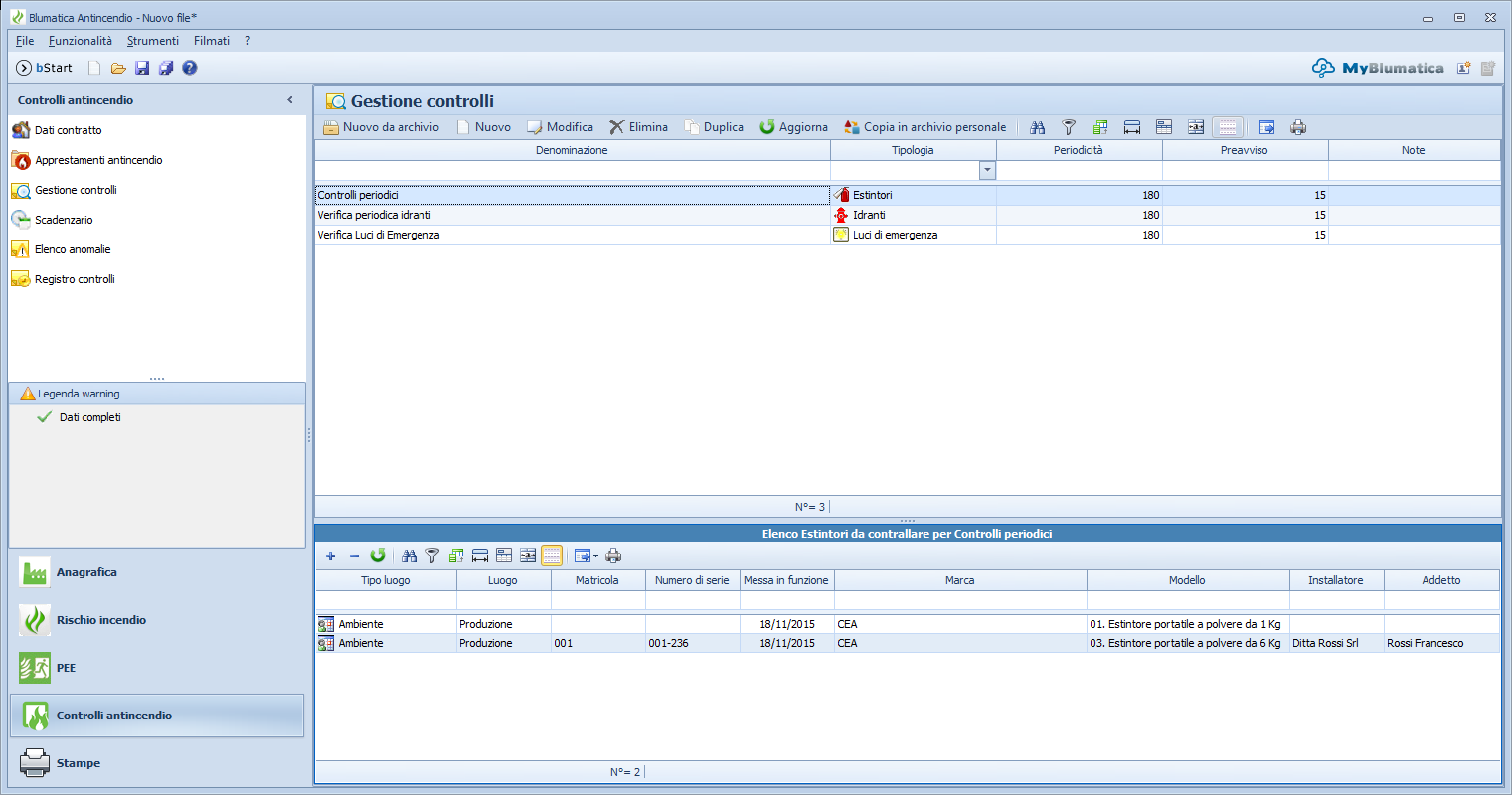Open help with the blue question mark icon
The height and width of the screenshot is (795, 1512).
pyautogui.click(x=190, y=68)
